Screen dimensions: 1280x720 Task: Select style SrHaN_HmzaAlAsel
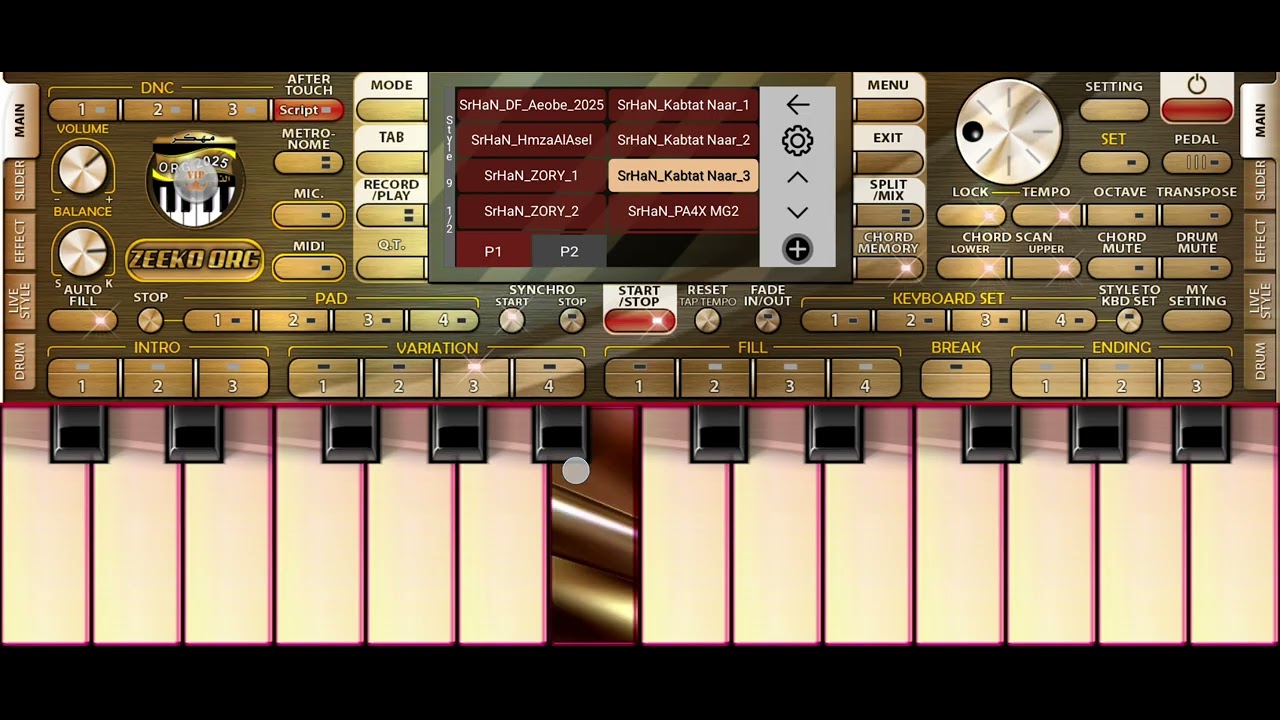531,140
